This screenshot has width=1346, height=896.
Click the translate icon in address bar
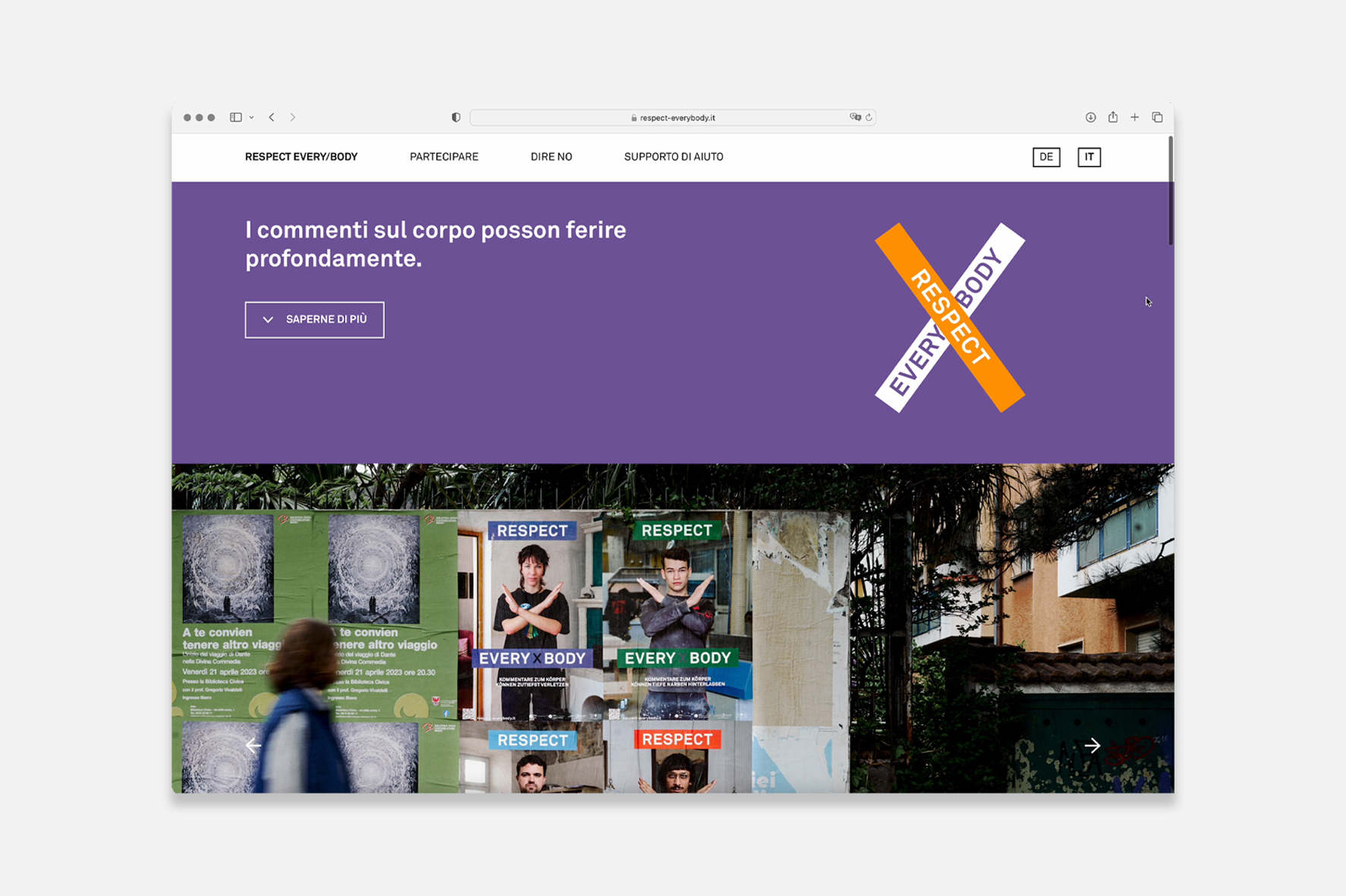pyautogui.click(x=855, y=118)
